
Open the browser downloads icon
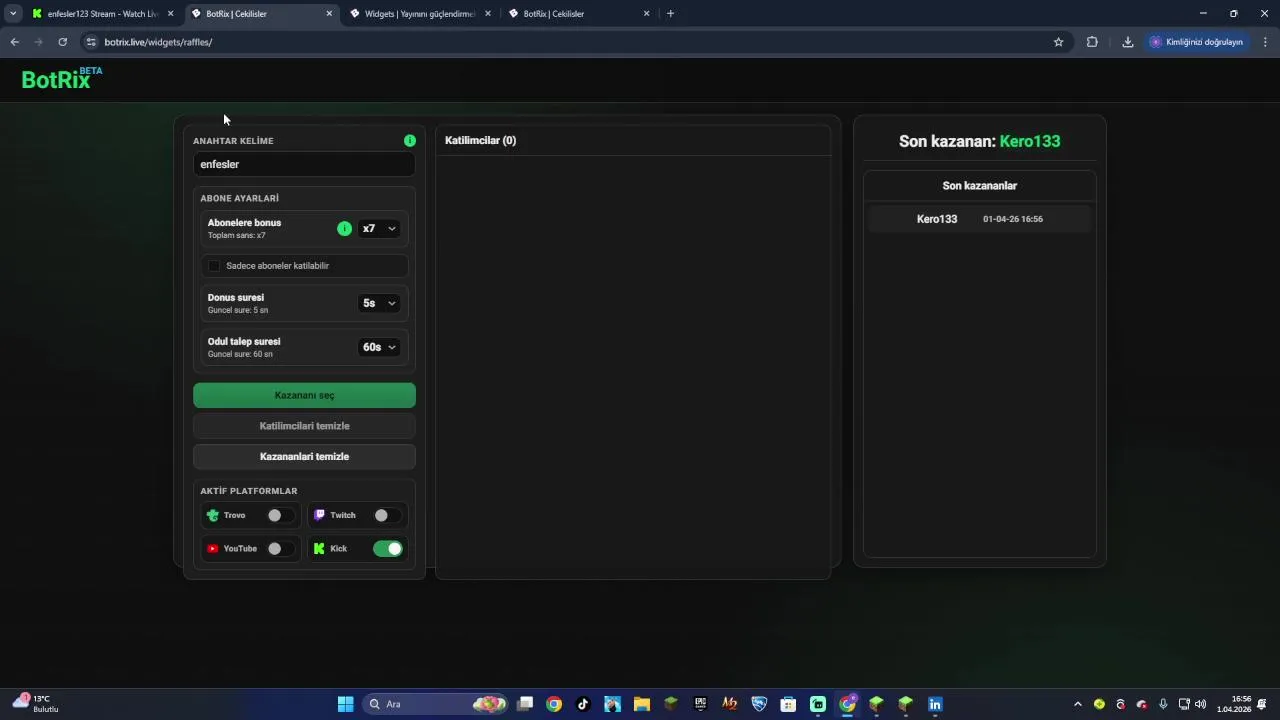point(1128,42)
